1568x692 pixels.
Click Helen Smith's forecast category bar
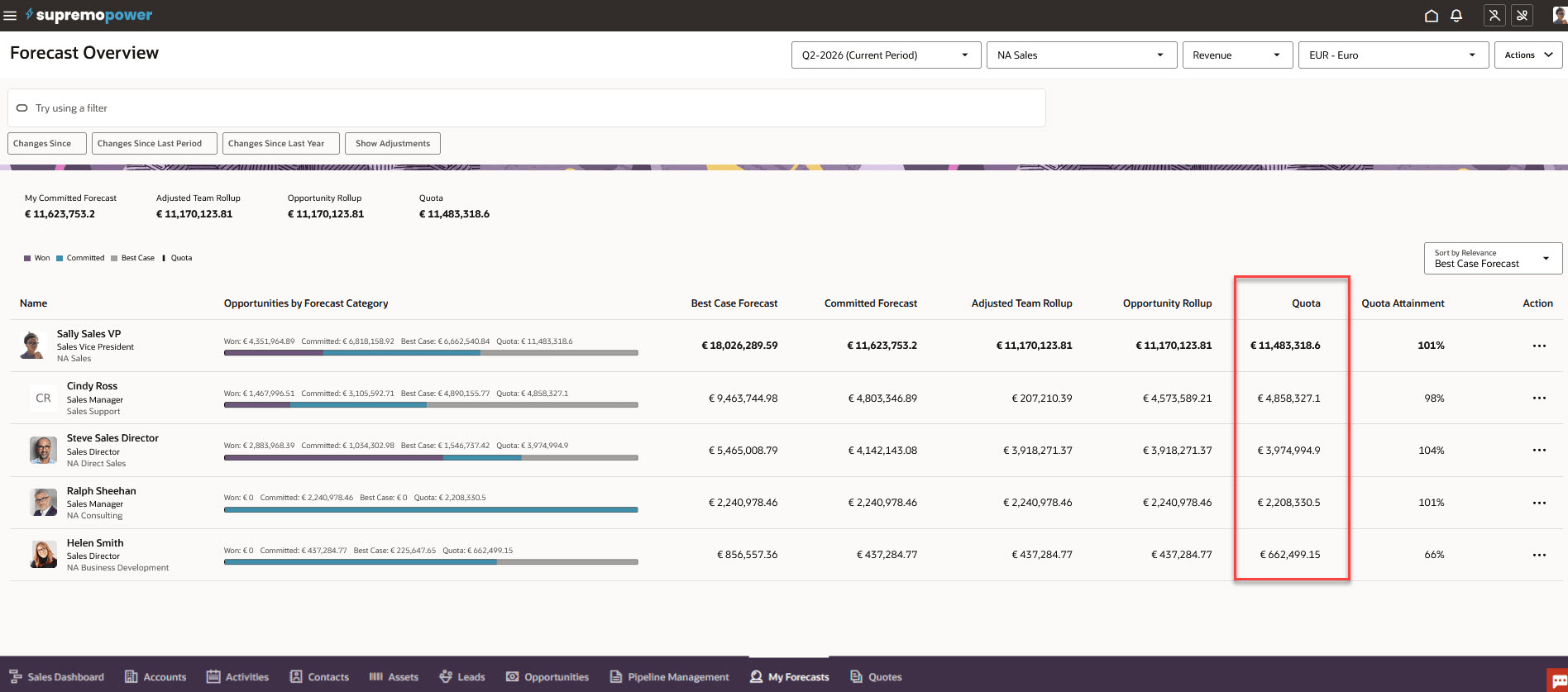(x=431, y=562)
